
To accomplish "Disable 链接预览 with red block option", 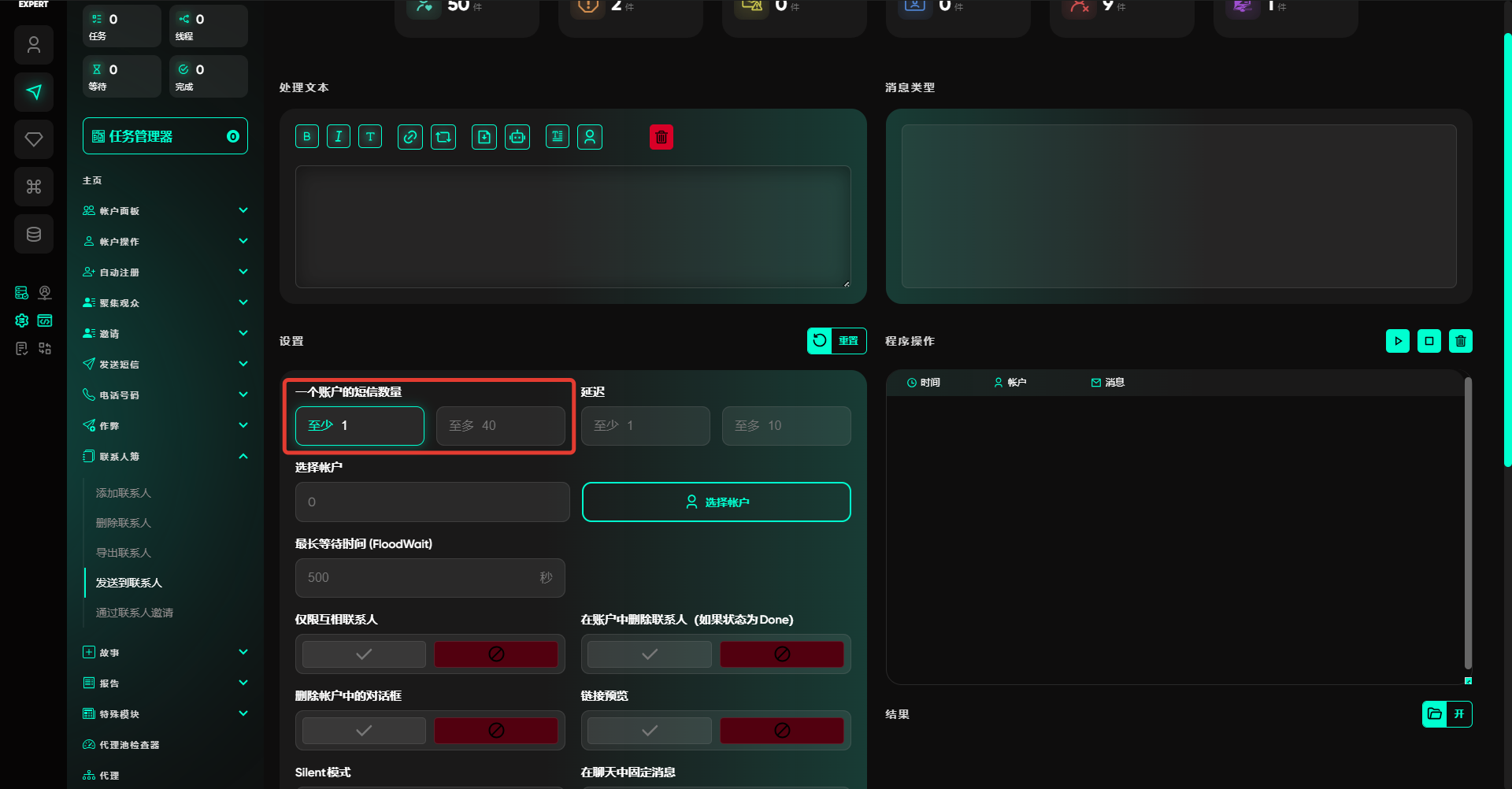I will click(x=782, y=731).
